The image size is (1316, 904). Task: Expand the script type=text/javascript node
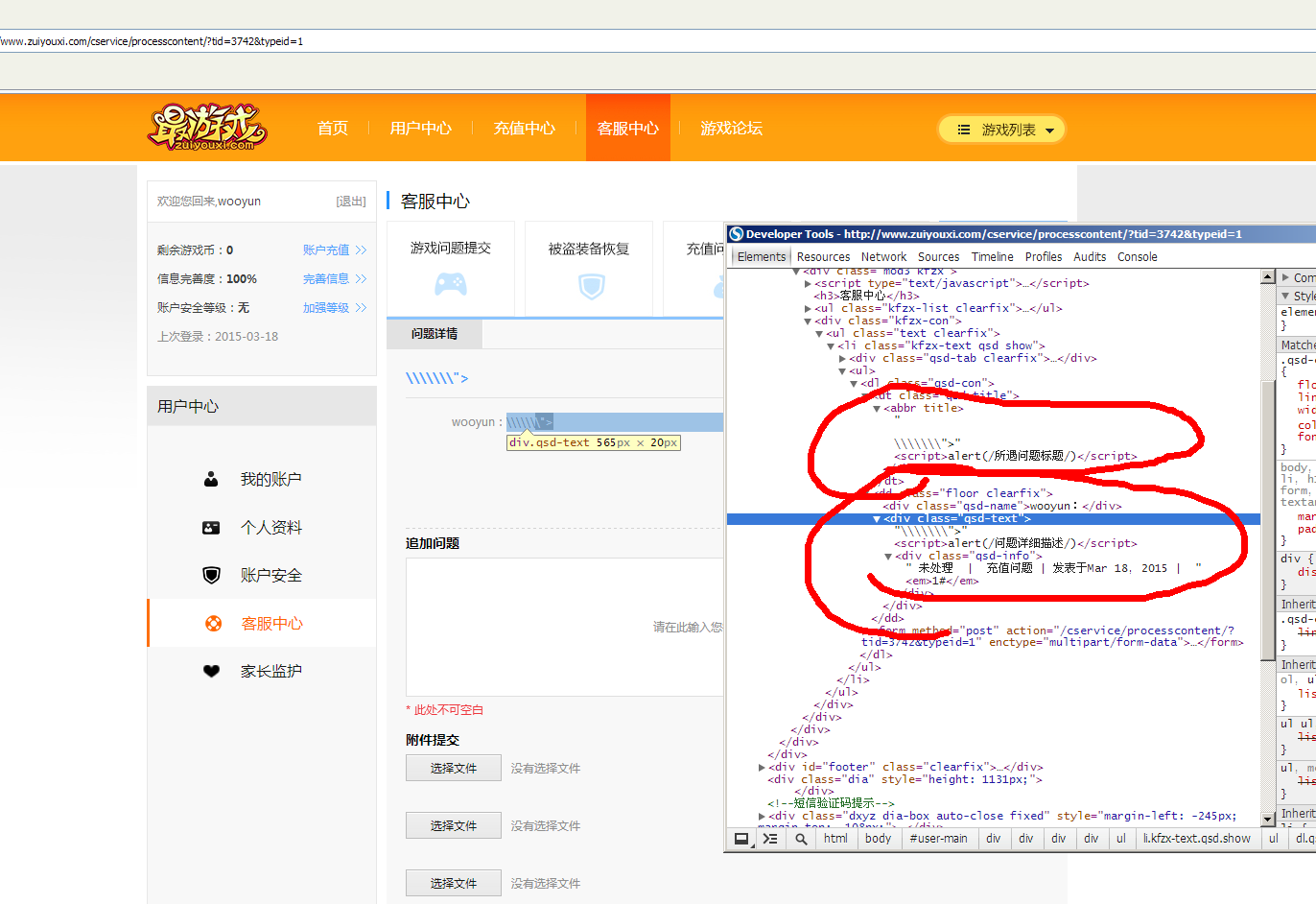(808, 284)
